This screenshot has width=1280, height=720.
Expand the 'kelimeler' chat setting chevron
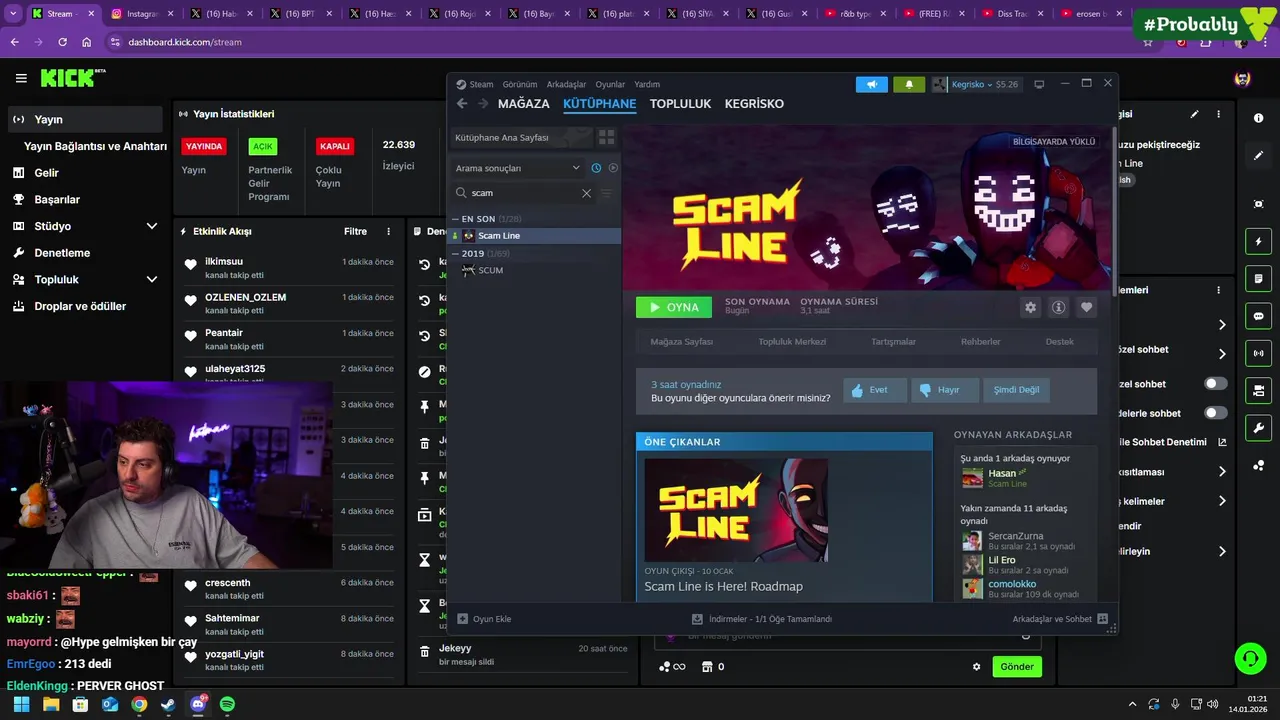point(1221,501)
